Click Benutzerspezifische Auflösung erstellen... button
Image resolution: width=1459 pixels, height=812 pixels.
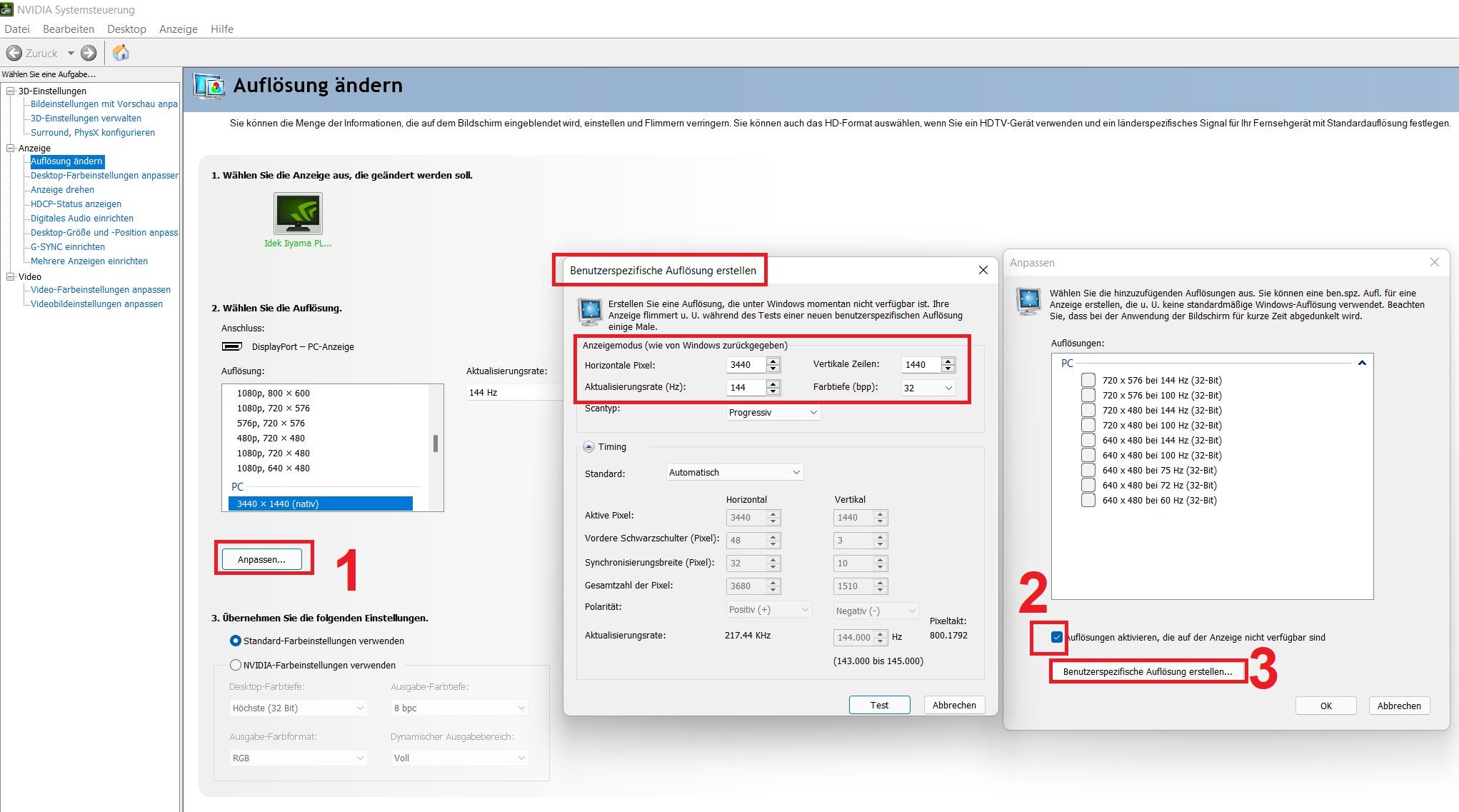click(x=1148, y=671)
